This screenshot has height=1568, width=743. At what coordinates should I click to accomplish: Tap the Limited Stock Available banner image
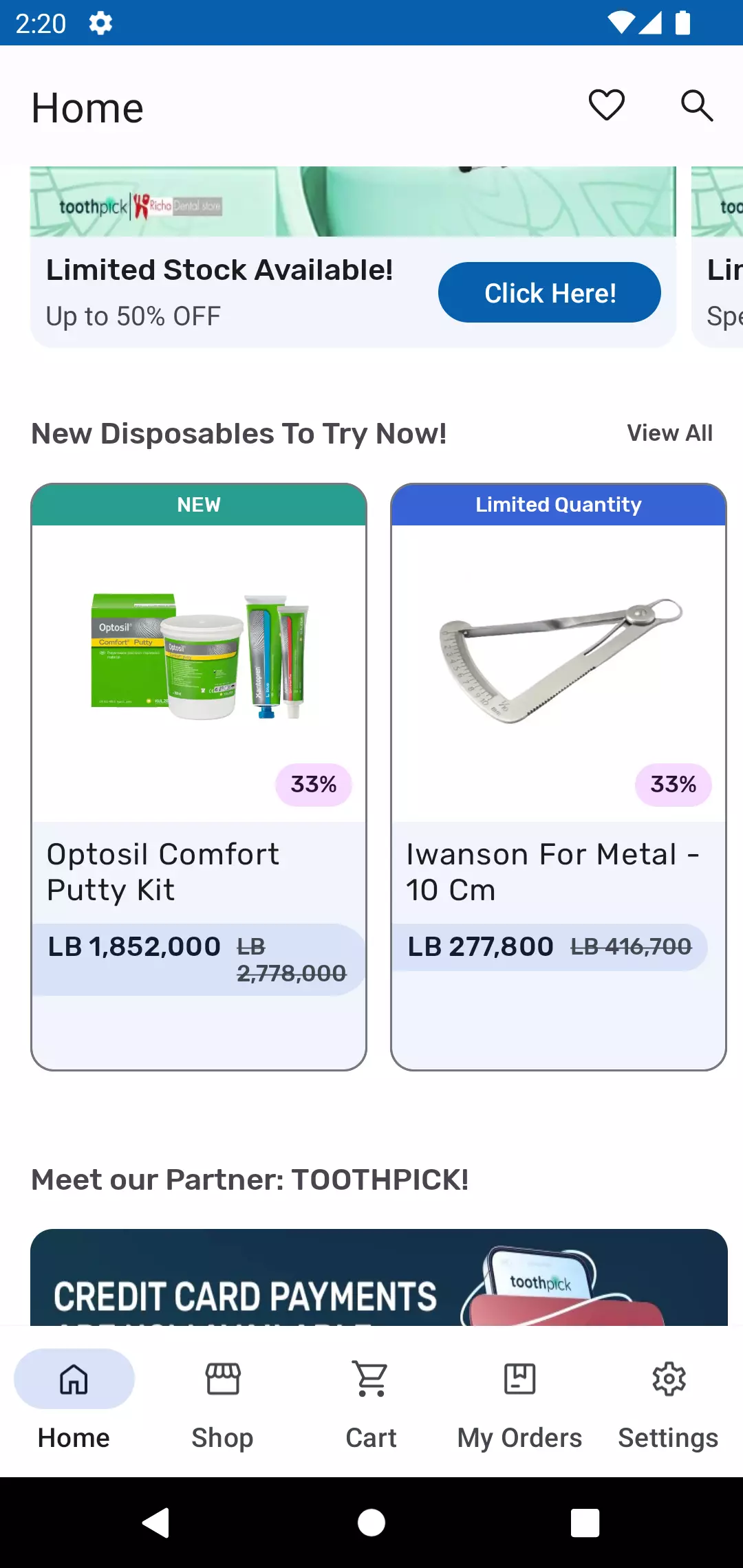pos(352,202)
